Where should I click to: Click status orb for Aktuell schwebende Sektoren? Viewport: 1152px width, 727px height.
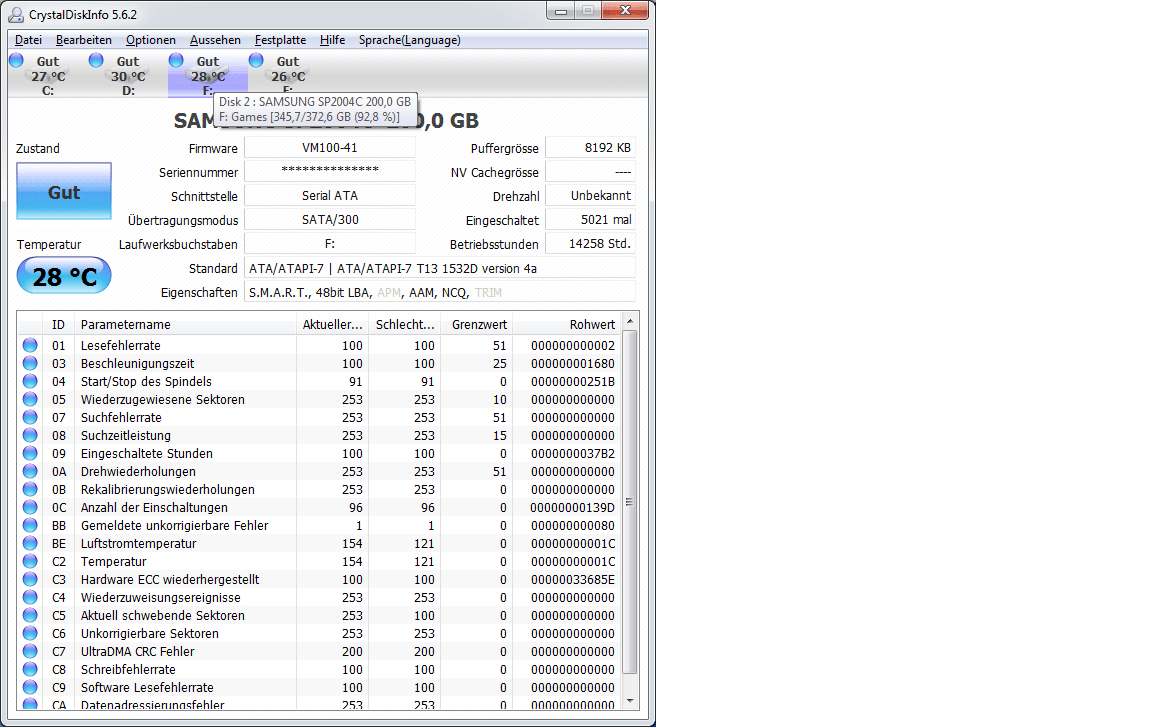tap(30, 615)
